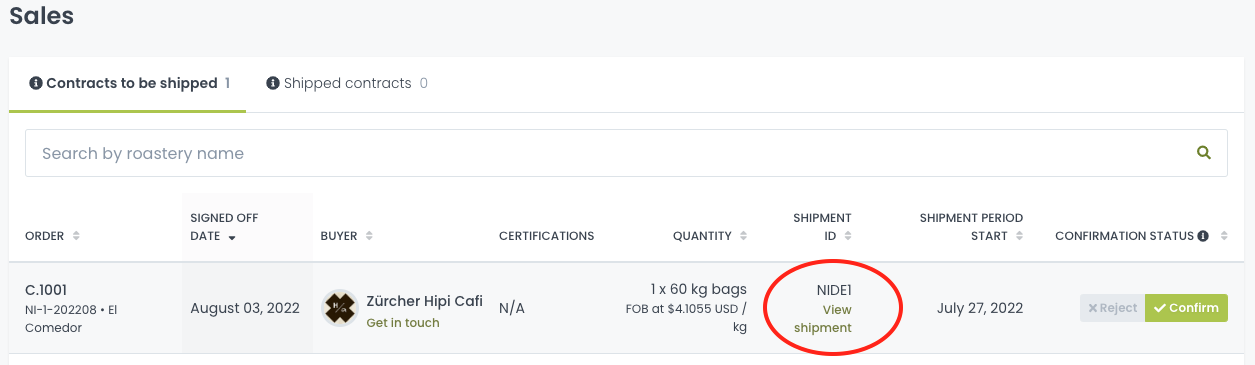Switch to Shipped contracts tab
Image resolution: width=1255 pixels, height=365 pixels.
[x=347, y=84]
